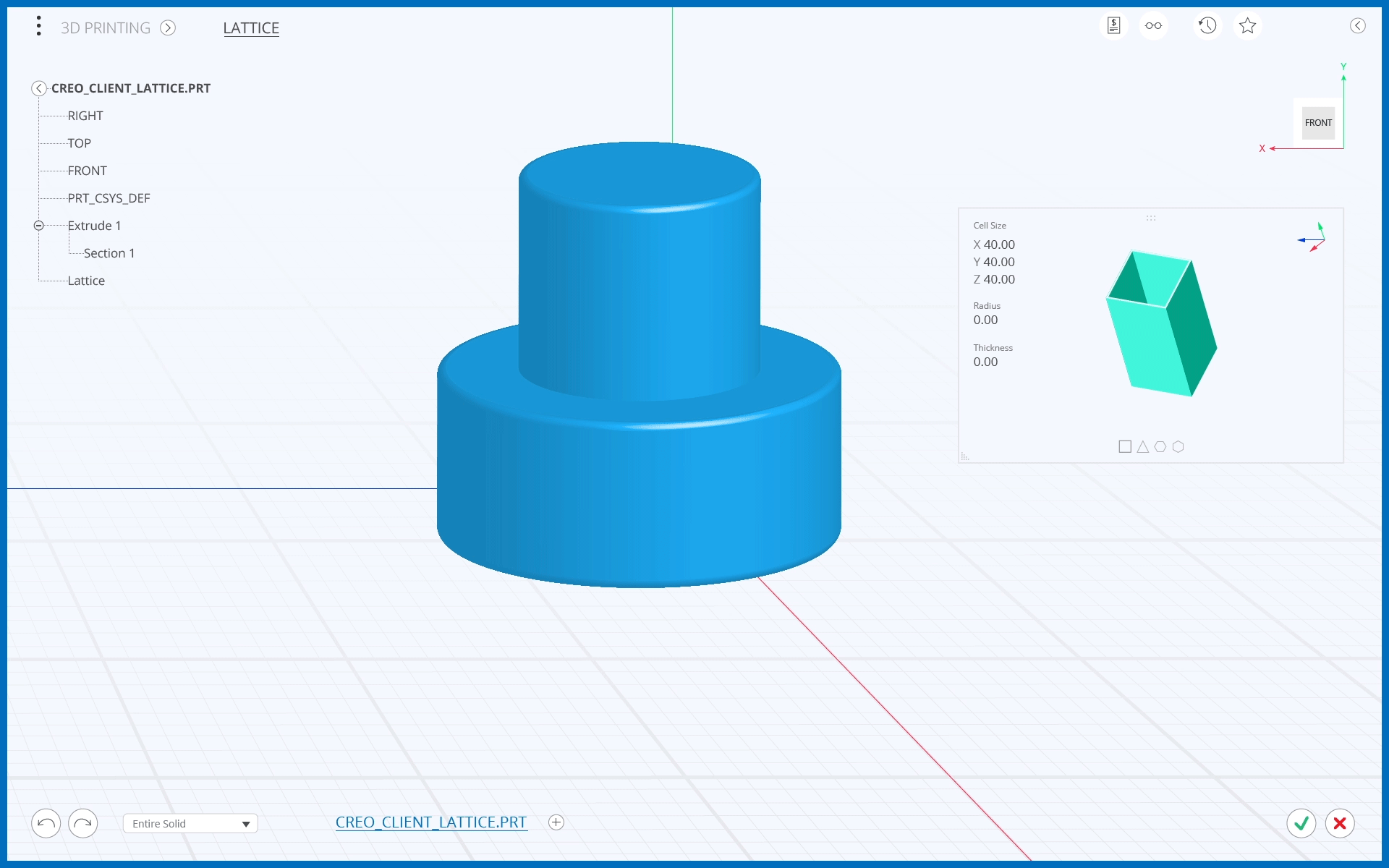Click the redo arrow icon

pos(82,823)
